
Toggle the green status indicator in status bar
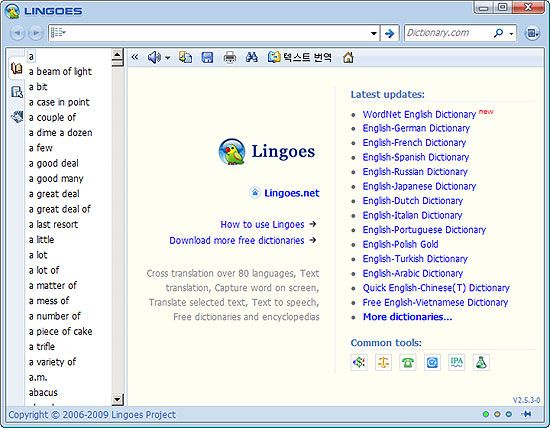coord(486,414)
